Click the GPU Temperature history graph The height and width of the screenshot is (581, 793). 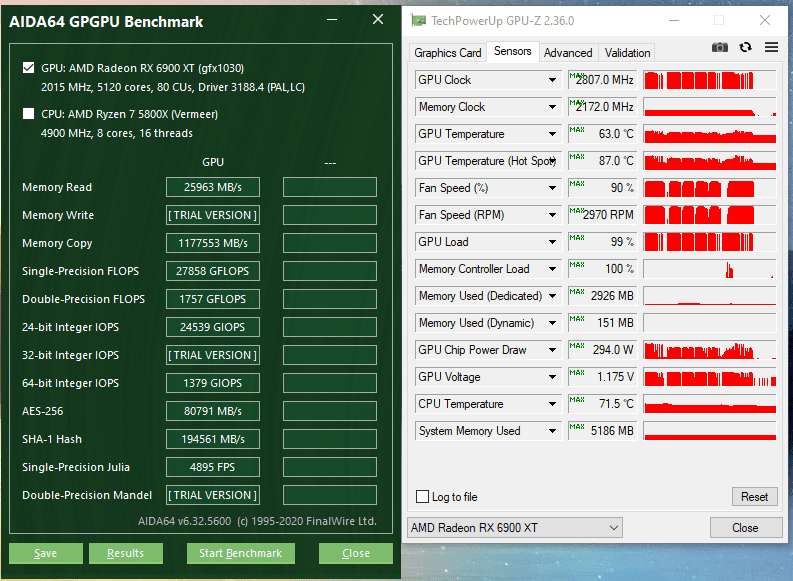[710, 134]
